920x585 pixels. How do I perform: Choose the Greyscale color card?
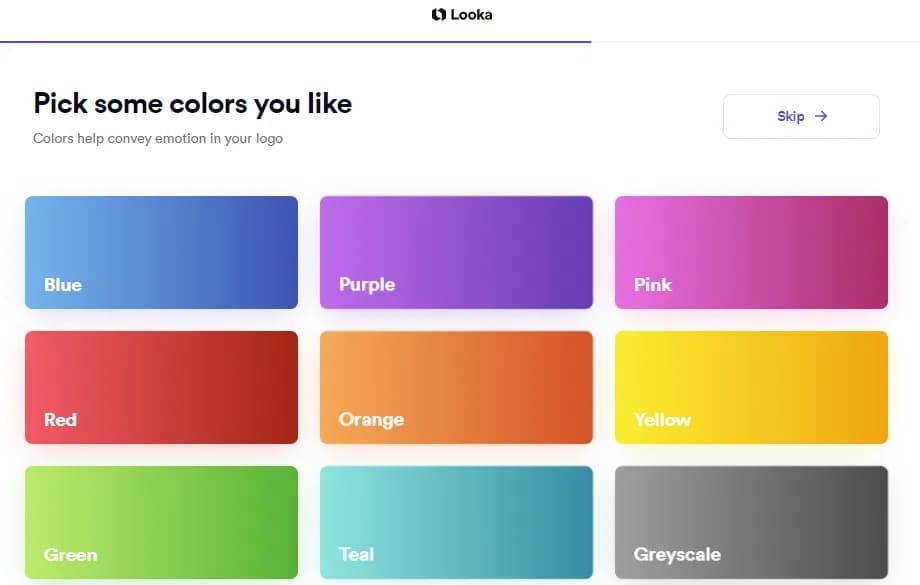click(x=751, y=522)
